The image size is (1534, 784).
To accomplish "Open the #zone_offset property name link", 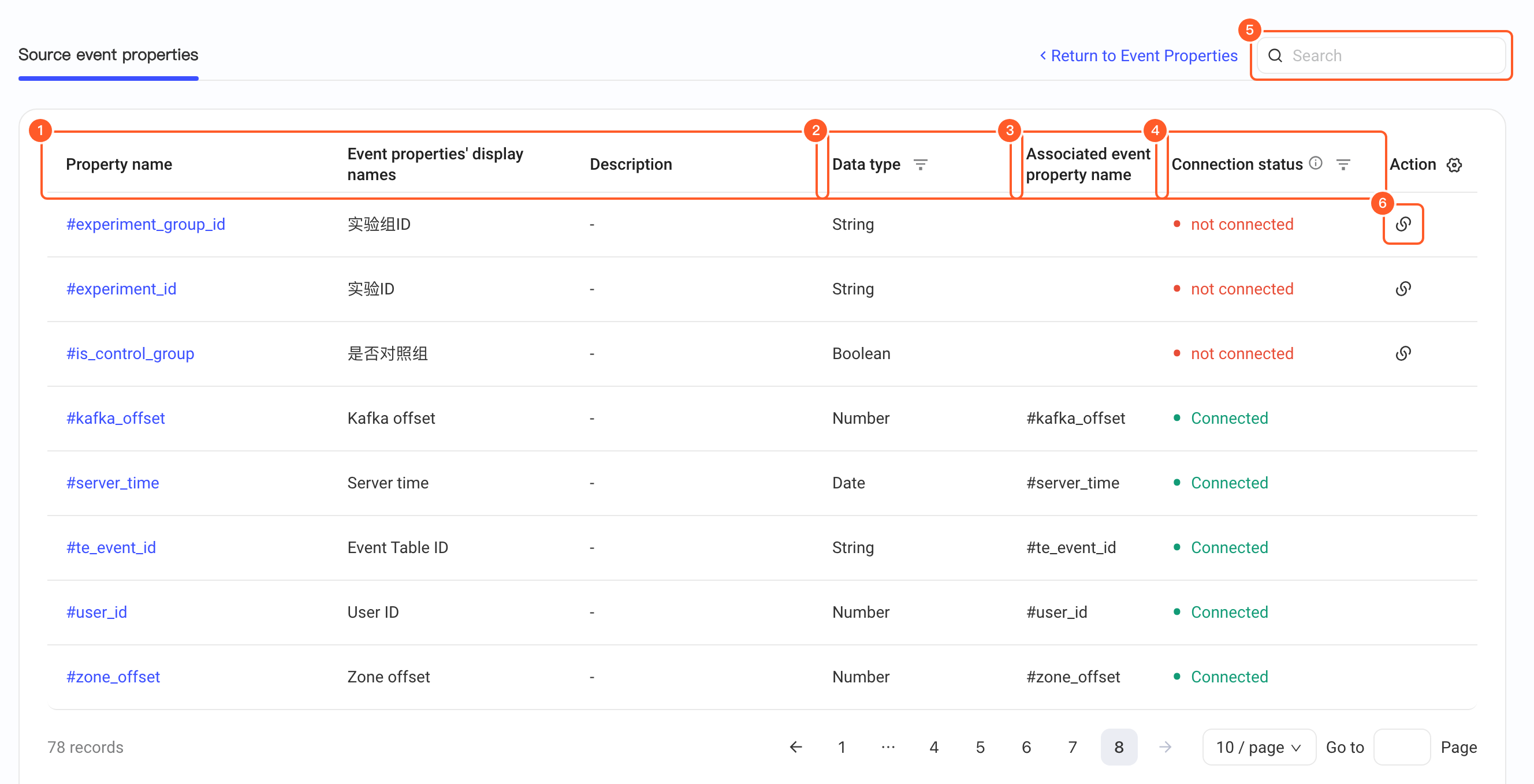I will pyautogui.click(x=113, y=677).
